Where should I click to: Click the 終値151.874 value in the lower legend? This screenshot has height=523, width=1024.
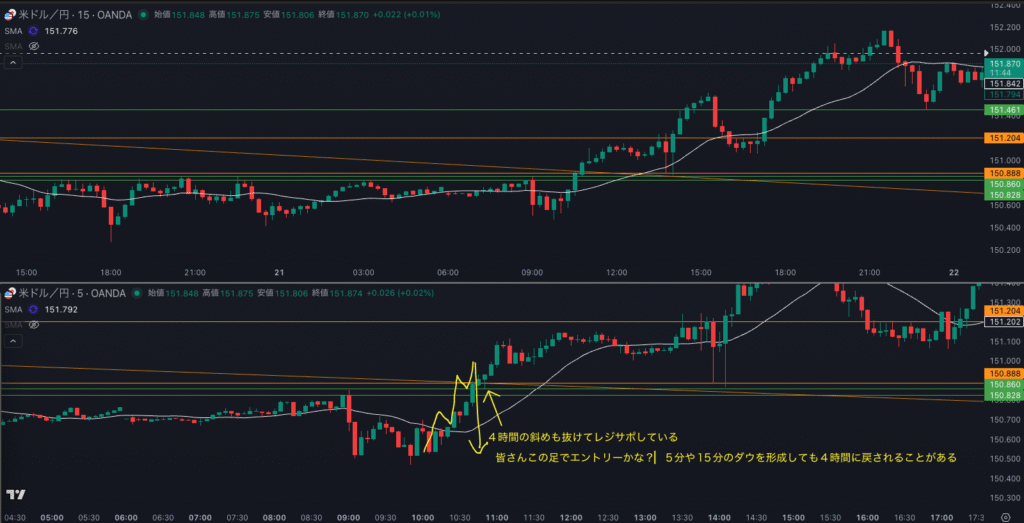tap(338, 293)
